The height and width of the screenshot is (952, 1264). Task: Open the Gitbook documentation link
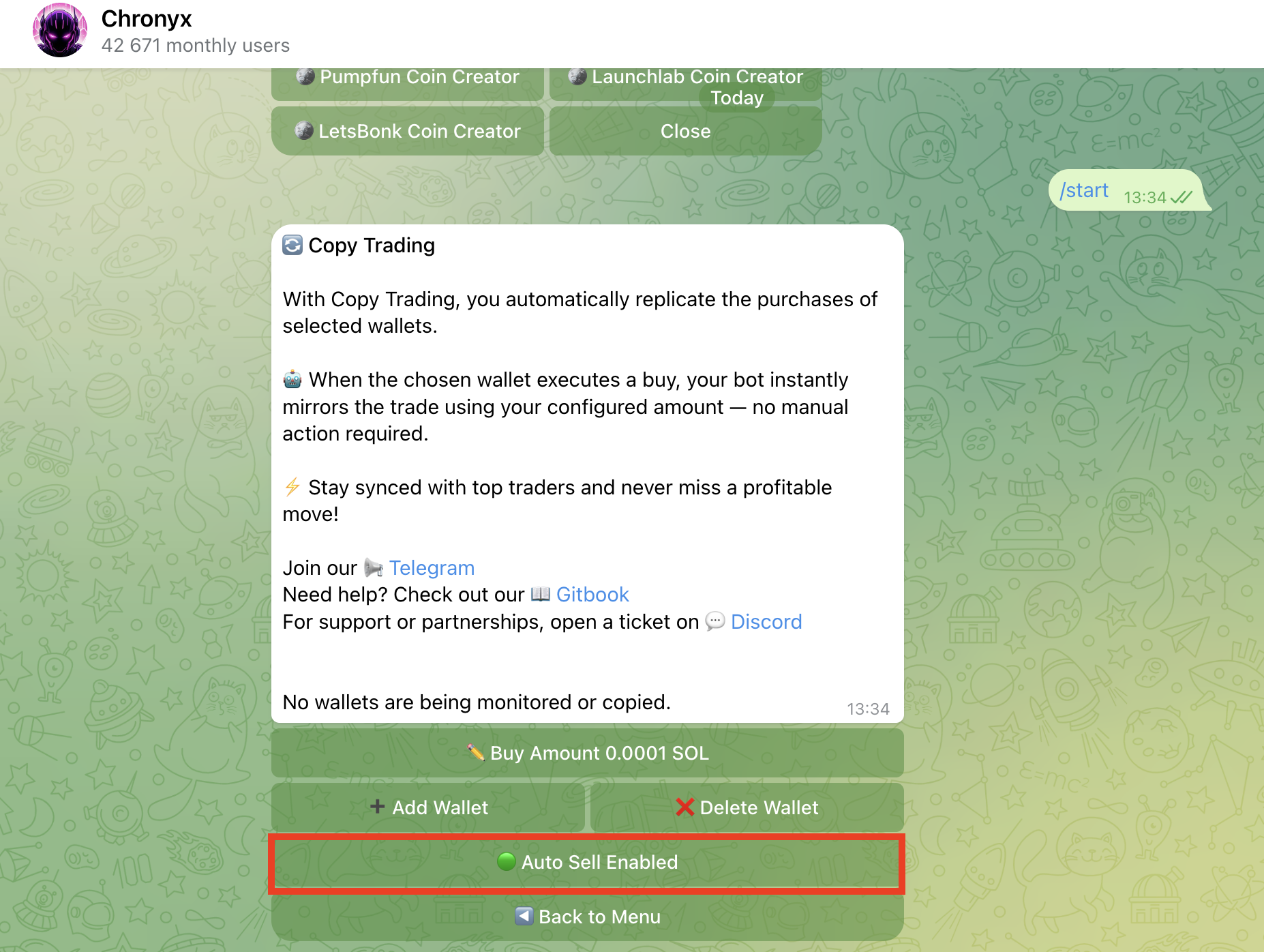[x=592, y=594]
